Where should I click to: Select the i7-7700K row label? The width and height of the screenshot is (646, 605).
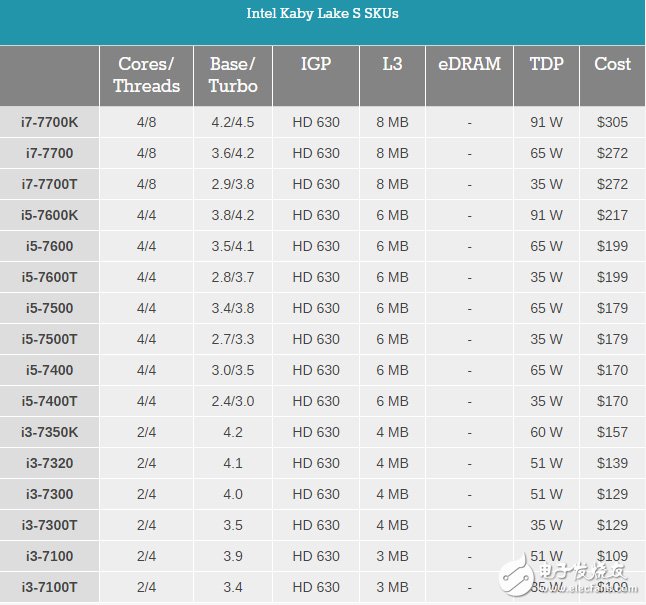(x=49, y=122)
